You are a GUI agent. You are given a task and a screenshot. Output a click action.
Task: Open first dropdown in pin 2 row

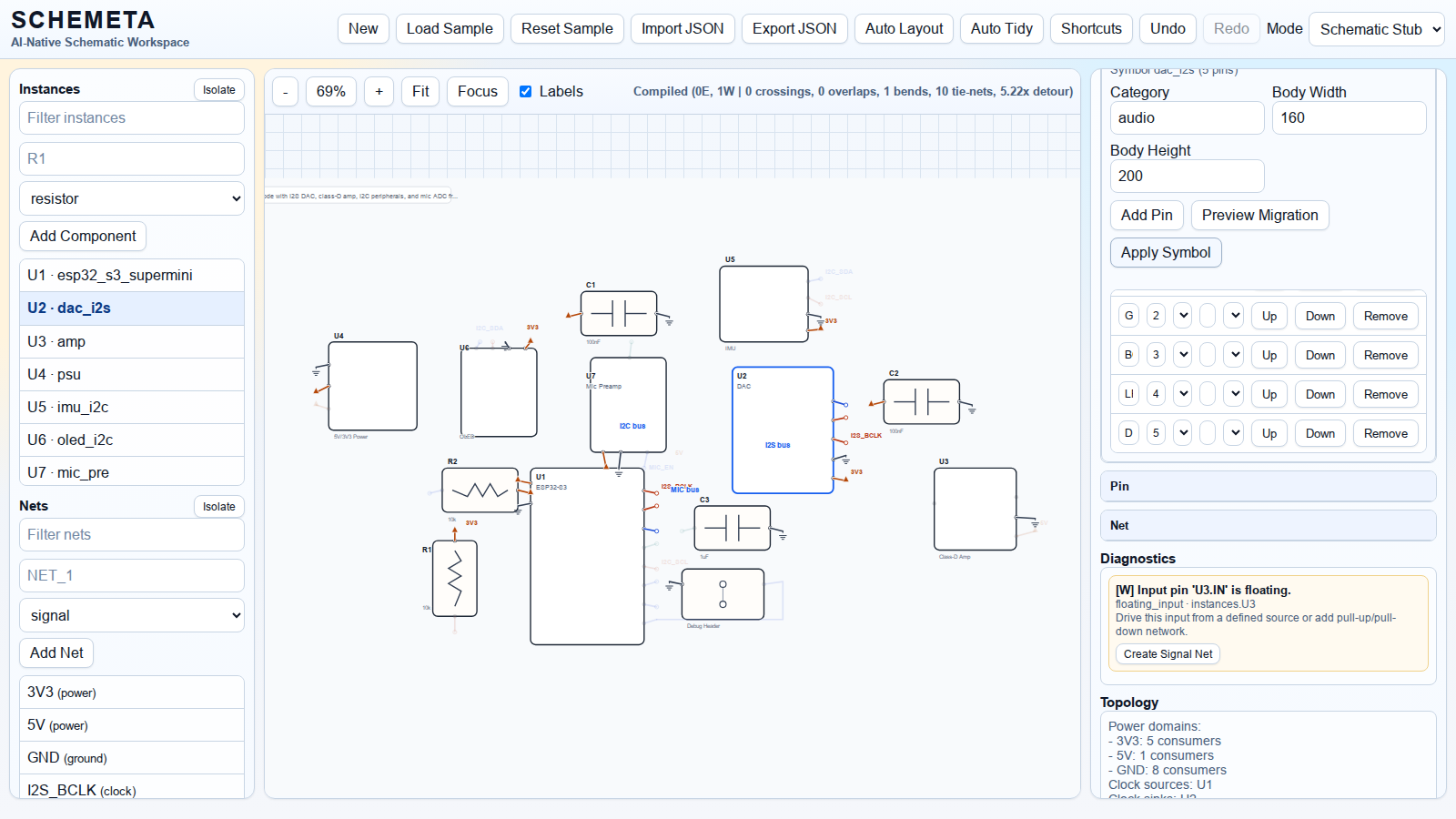(x=1182, y=316)
